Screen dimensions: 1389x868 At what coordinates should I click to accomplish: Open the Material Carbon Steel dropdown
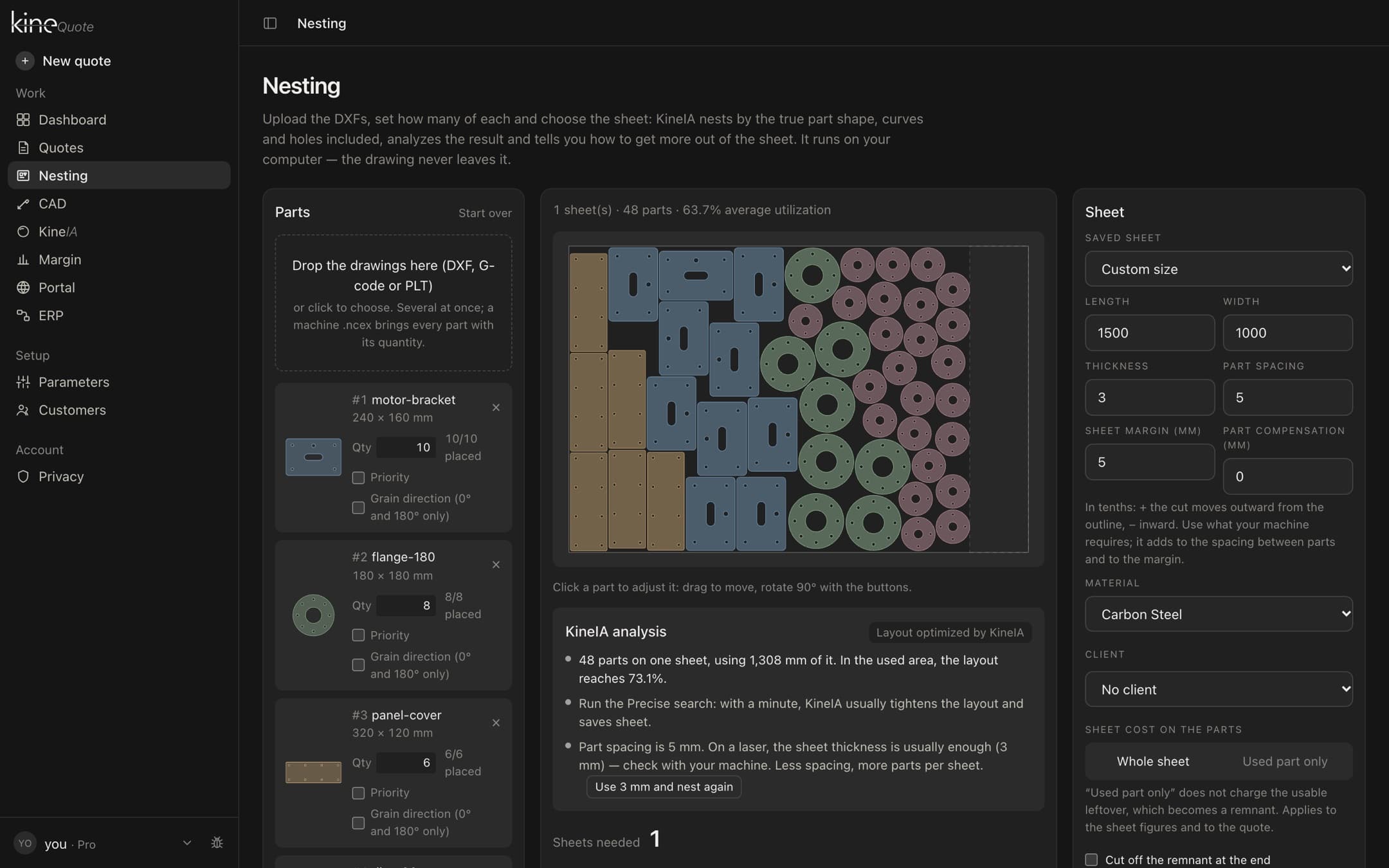tap(1219, 614)
